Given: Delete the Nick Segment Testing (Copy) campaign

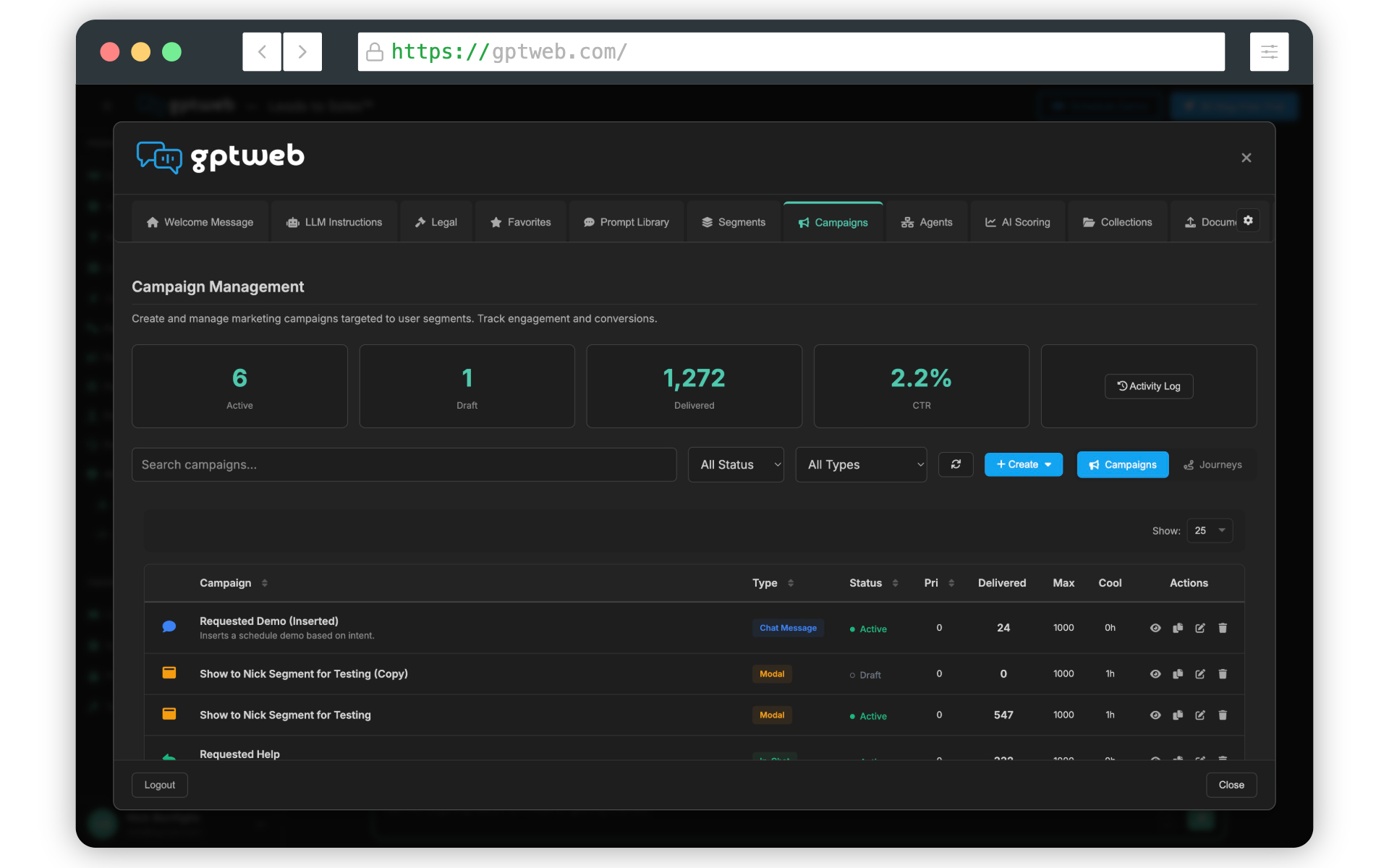Looking at the screenshot, I should coord(1223,673).
